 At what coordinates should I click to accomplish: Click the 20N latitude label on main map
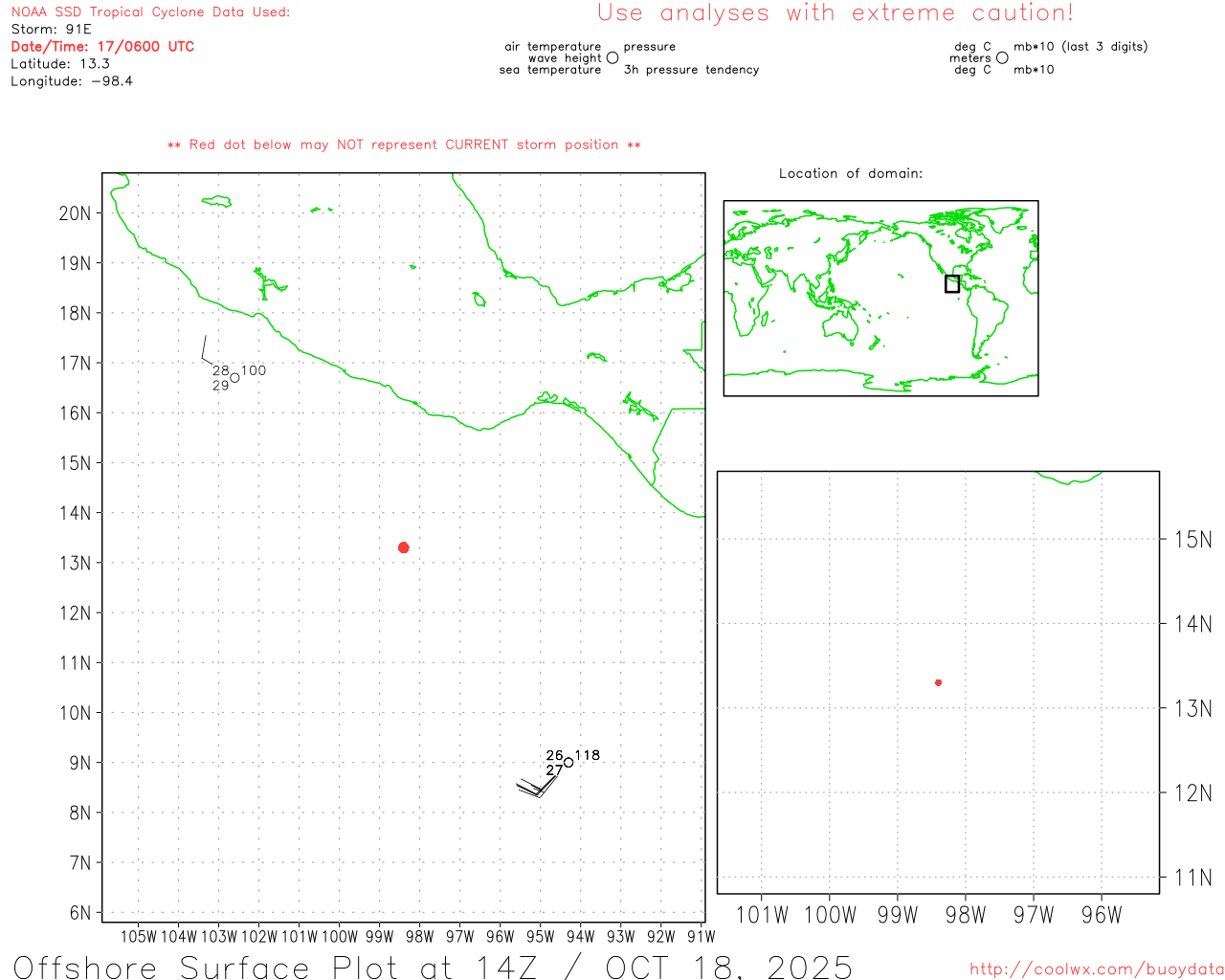tap(75, 213)
